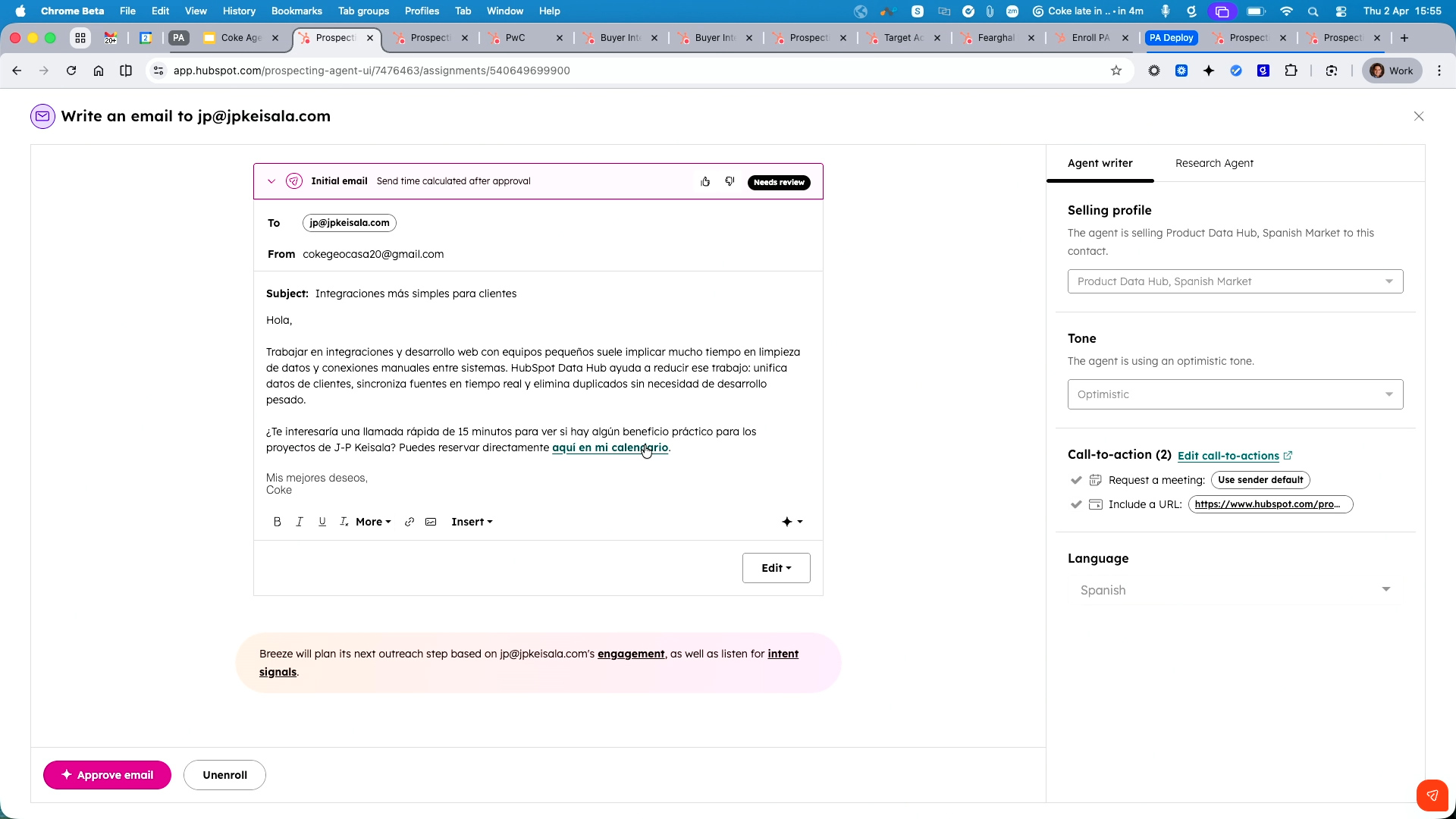This screenshot has height=819, width=1456.
Task: Toggle thumbs up approval on the draft
Action: tap(705, 181)
